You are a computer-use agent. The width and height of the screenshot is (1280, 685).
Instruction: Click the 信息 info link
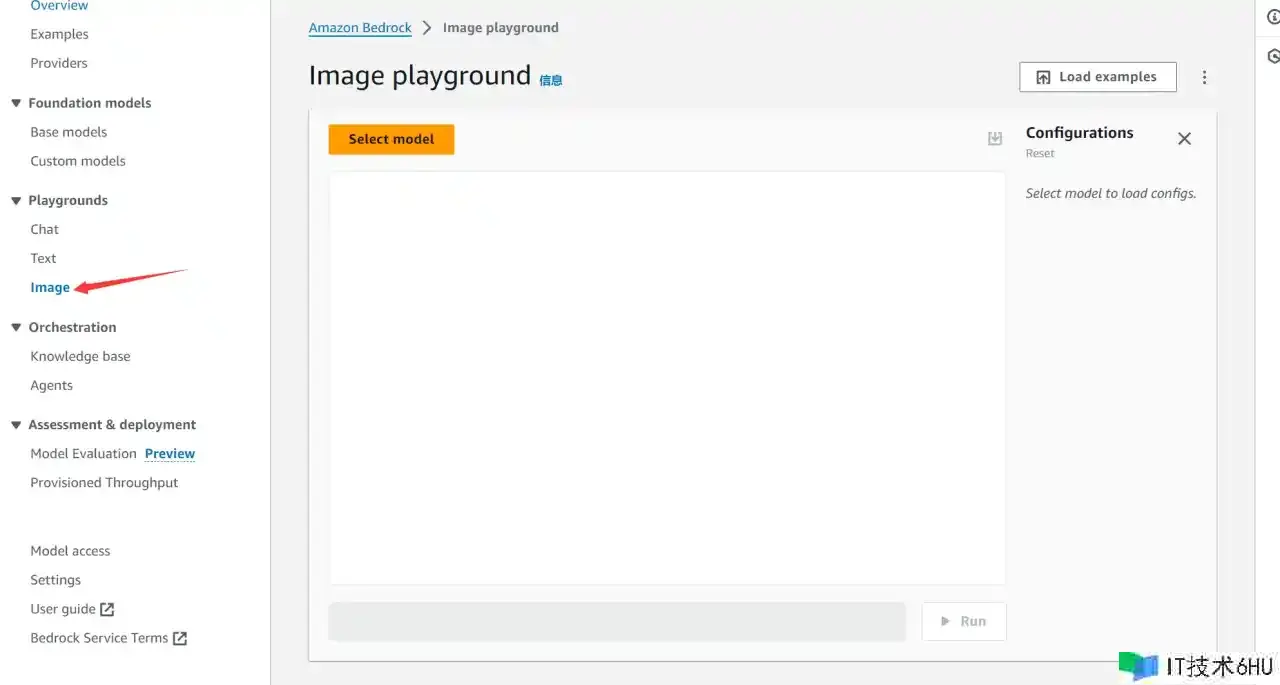tap(551, 81)
